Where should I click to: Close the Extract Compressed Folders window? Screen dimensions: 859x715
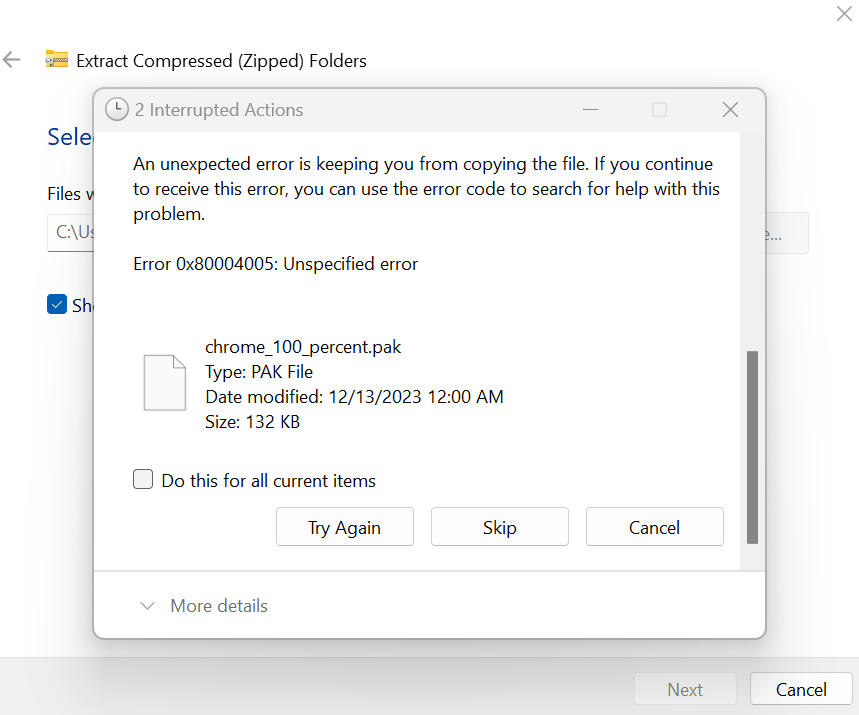click(844, 13)
